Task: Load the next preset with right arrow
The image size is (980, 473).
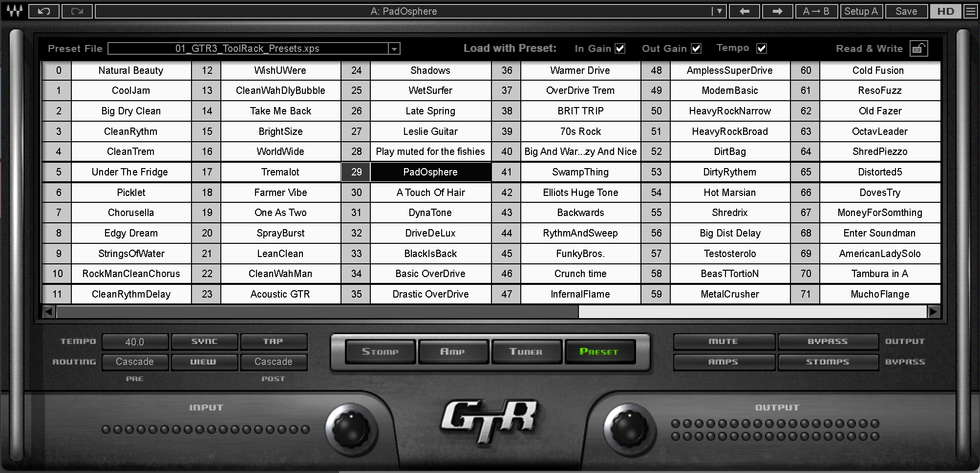Action: (x=777, y=11)
